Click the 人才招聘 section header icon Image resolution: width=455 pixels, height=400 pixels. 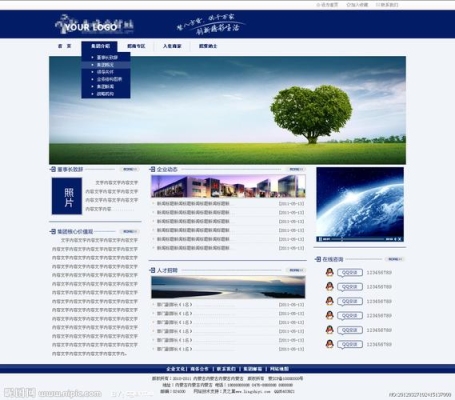tap(152, 270)
